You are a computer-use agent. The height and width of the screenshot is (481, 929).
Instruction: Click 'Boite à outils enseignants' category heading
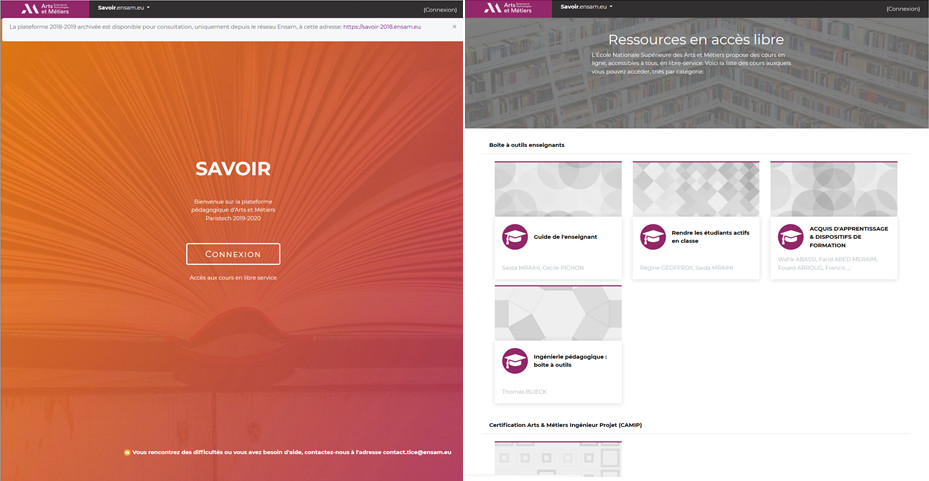pos(527,145)
